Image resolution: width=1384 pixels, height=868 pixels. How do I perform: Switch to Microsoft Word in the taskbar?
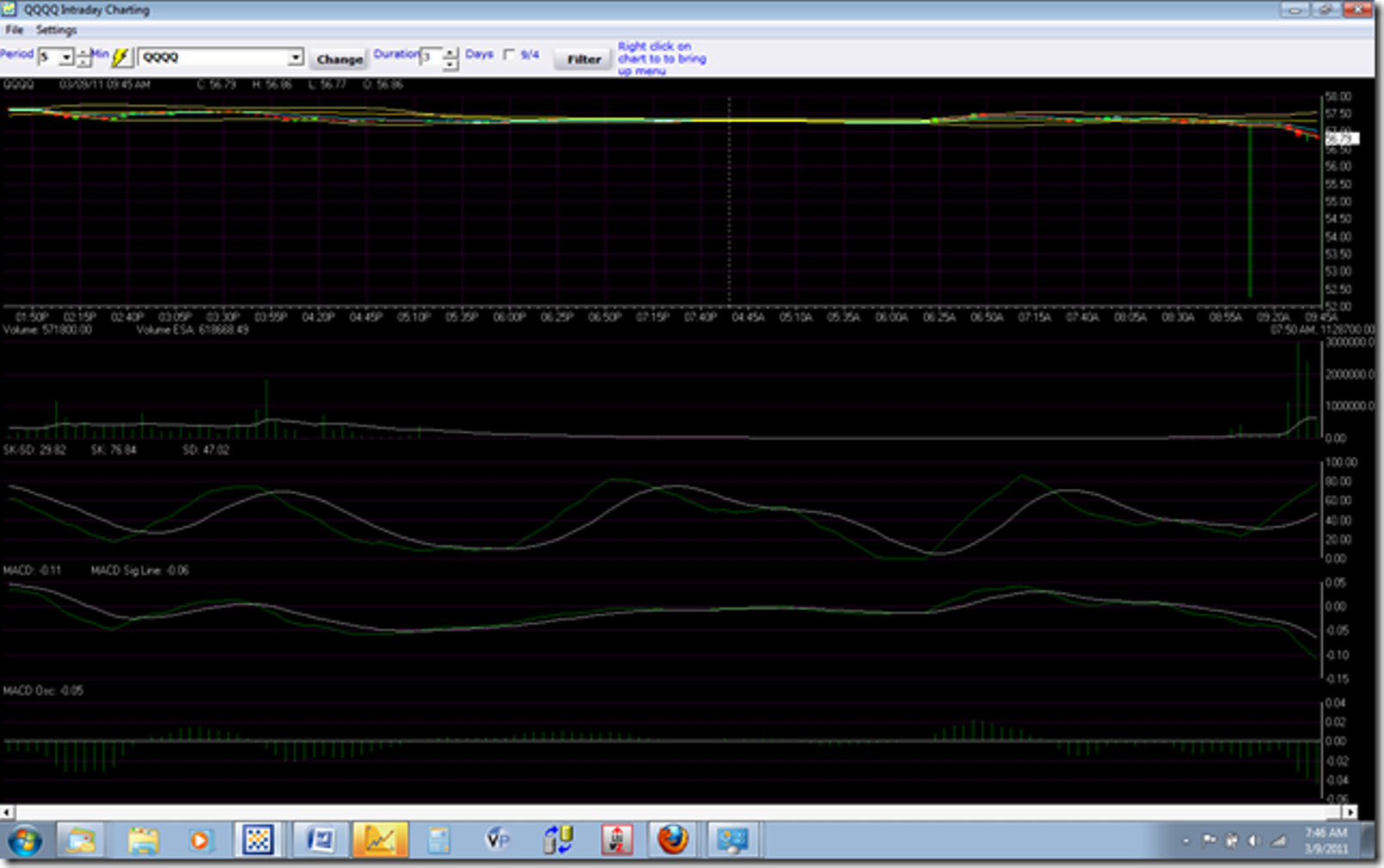click(x=320, y=840)
